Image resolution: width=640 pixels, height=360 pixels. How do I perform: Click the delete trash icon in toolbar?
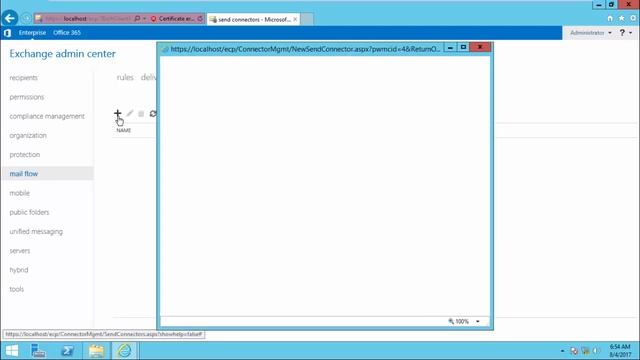[141, 113]
